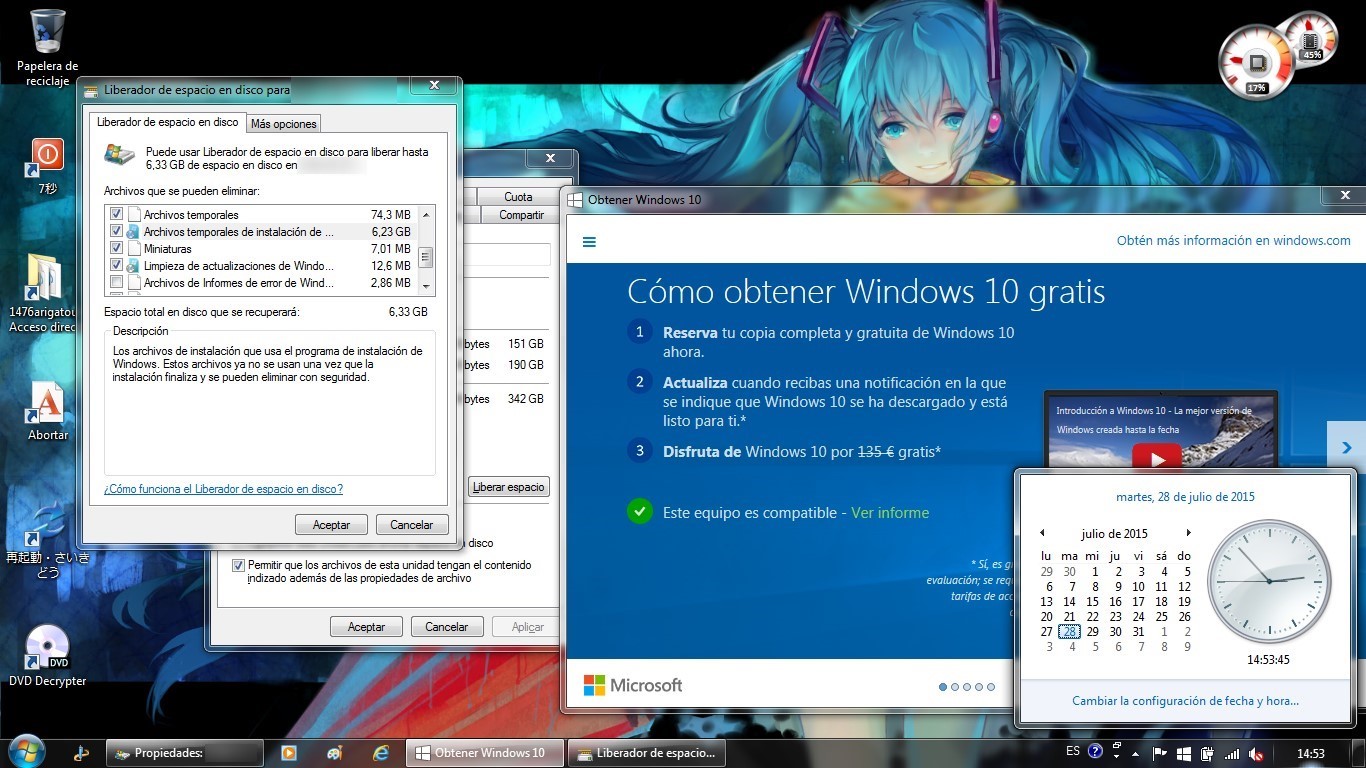The height and width of the screenshot is (768, 1366).
Task: Launch DVD Decrypter from the desktop
Action: click(47, 656)
